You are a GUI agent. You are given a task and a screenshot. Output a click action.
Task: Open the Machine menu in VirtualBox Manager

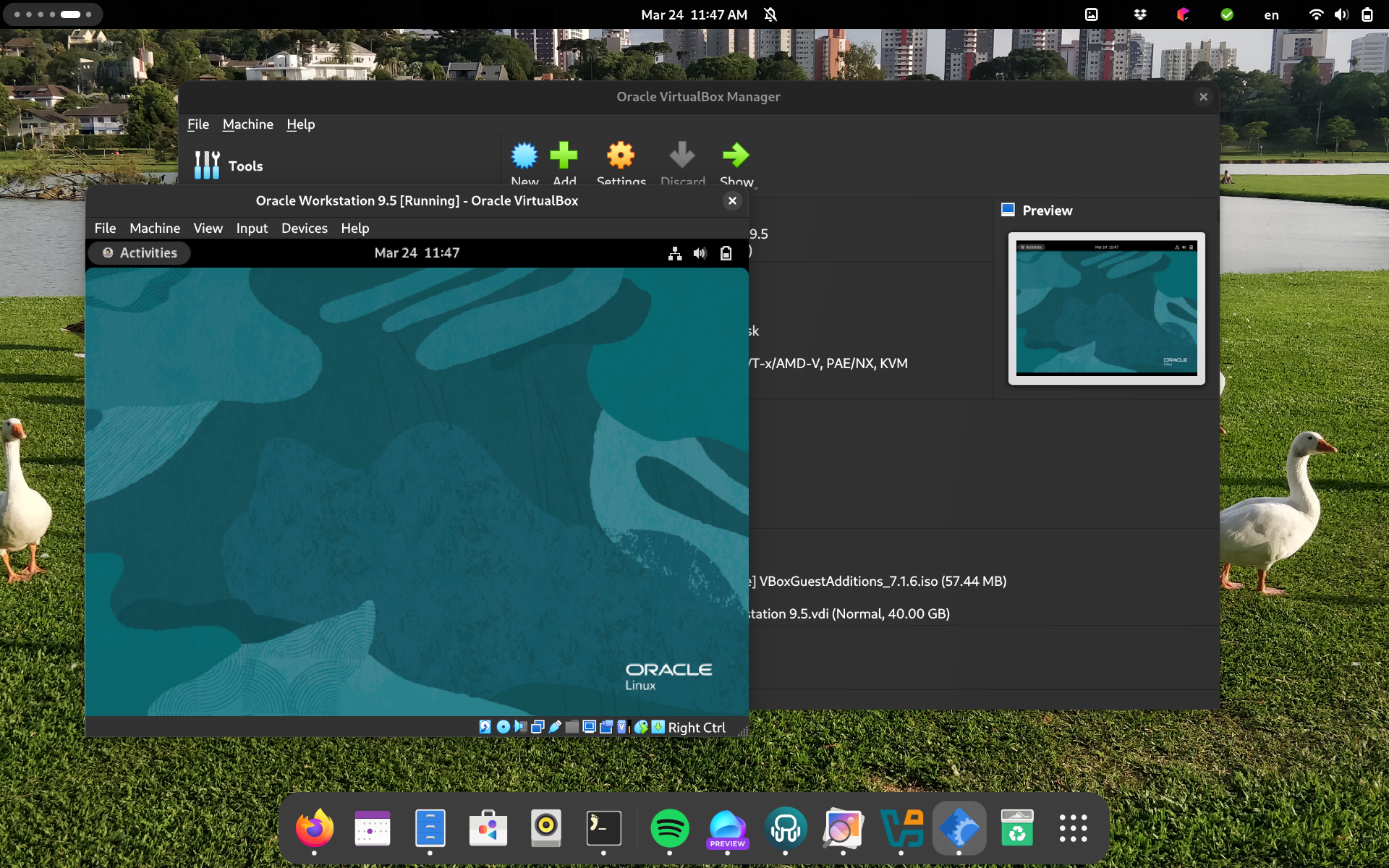coord(247,124)
